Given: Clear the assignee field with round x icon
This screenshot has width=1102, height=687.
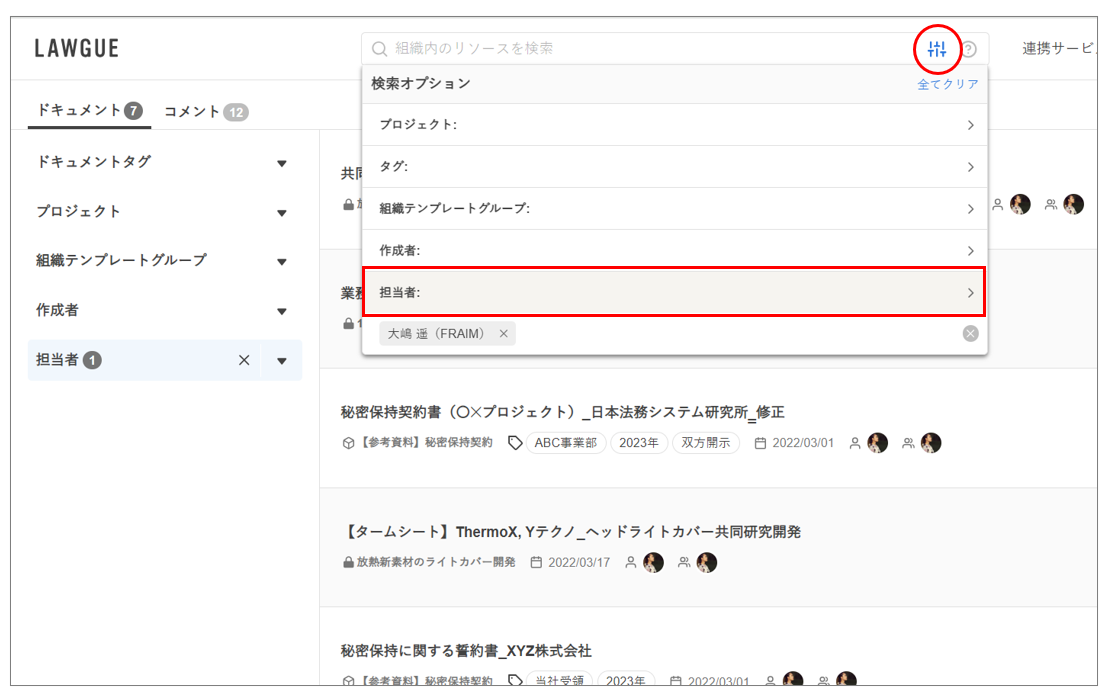Looking at the screenshot, I should point(970,334).
